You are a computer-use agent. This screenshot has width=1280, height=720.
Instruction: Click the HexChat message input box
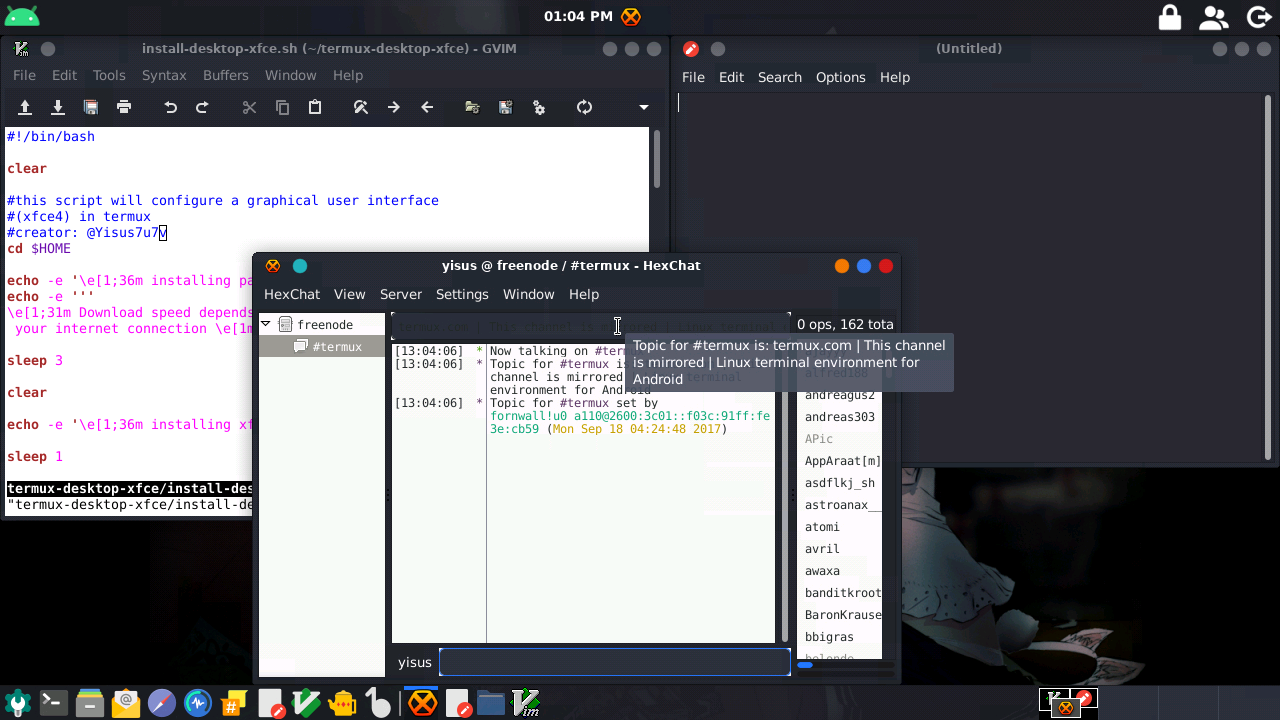pos(614,662)
